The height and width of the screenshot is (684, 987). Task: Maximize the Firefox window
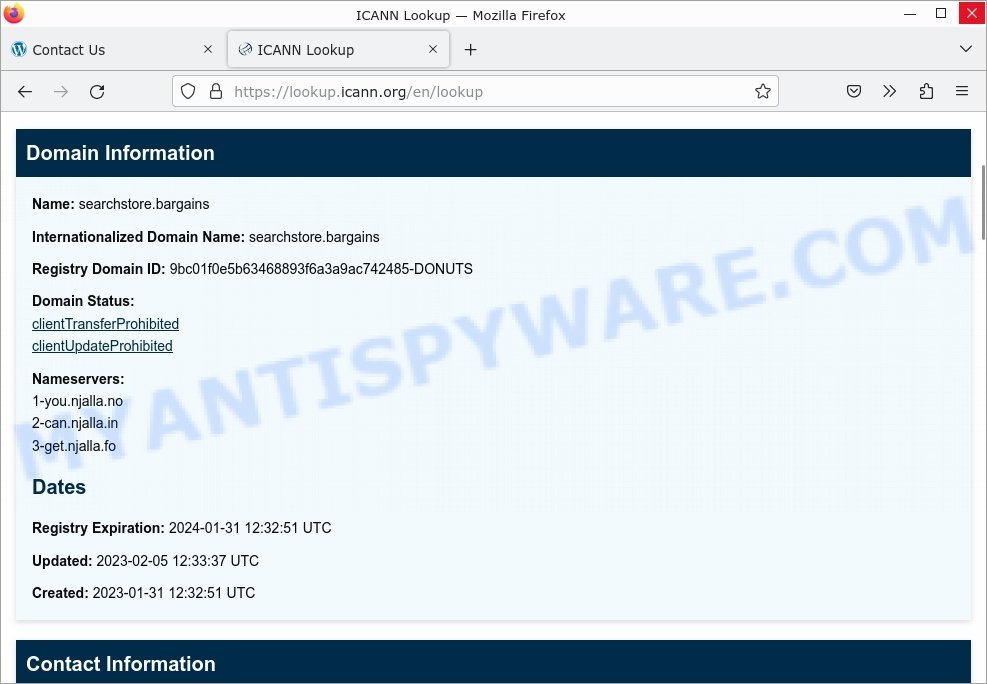coord(940,13)
